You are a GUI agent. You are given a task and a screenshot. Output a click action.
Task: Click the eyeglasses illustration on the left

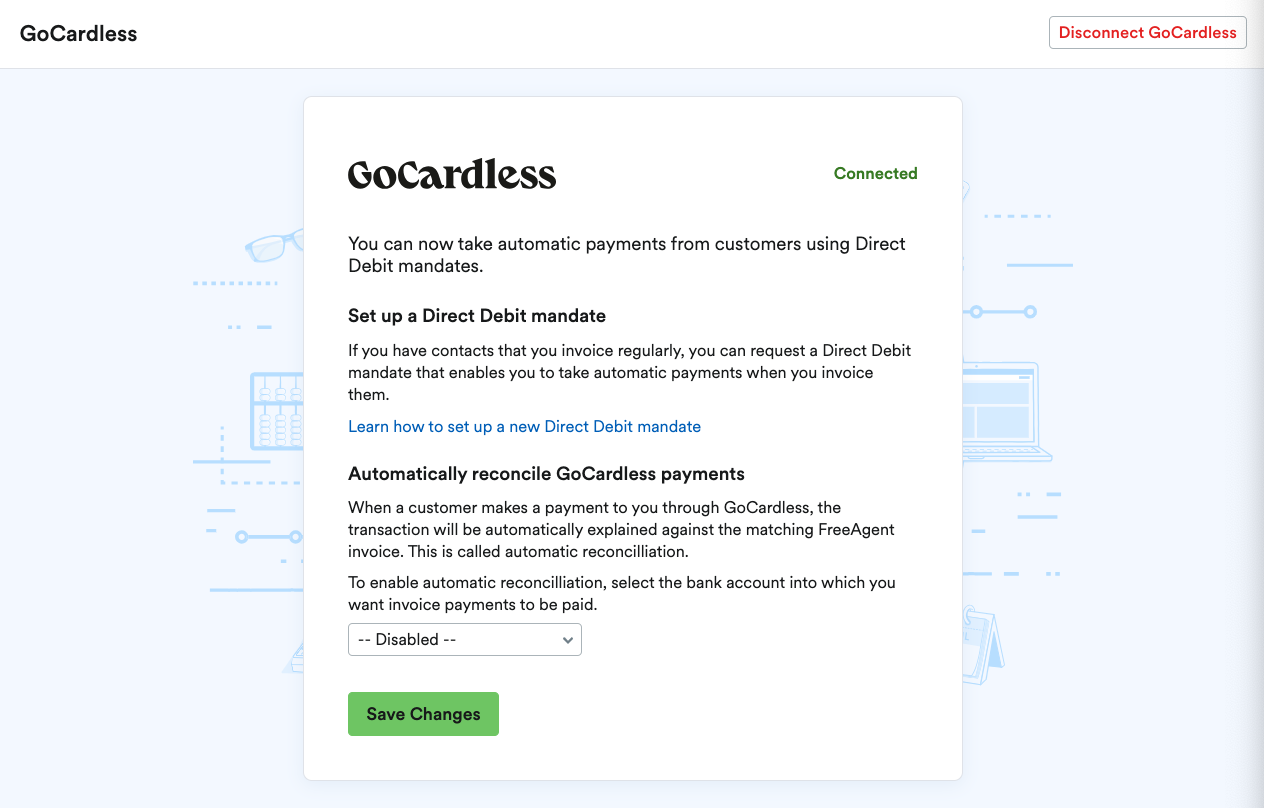click(270, 245)
